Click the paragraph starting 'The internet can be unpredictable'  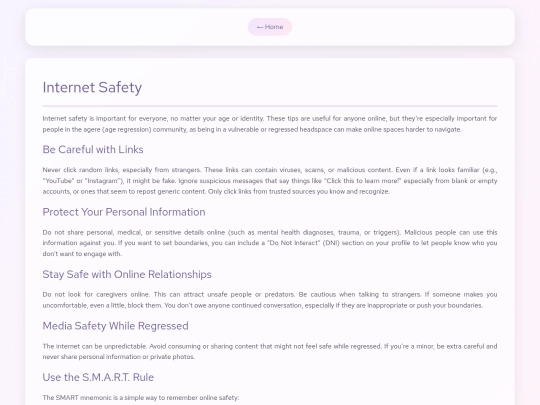tap(270, 352)
